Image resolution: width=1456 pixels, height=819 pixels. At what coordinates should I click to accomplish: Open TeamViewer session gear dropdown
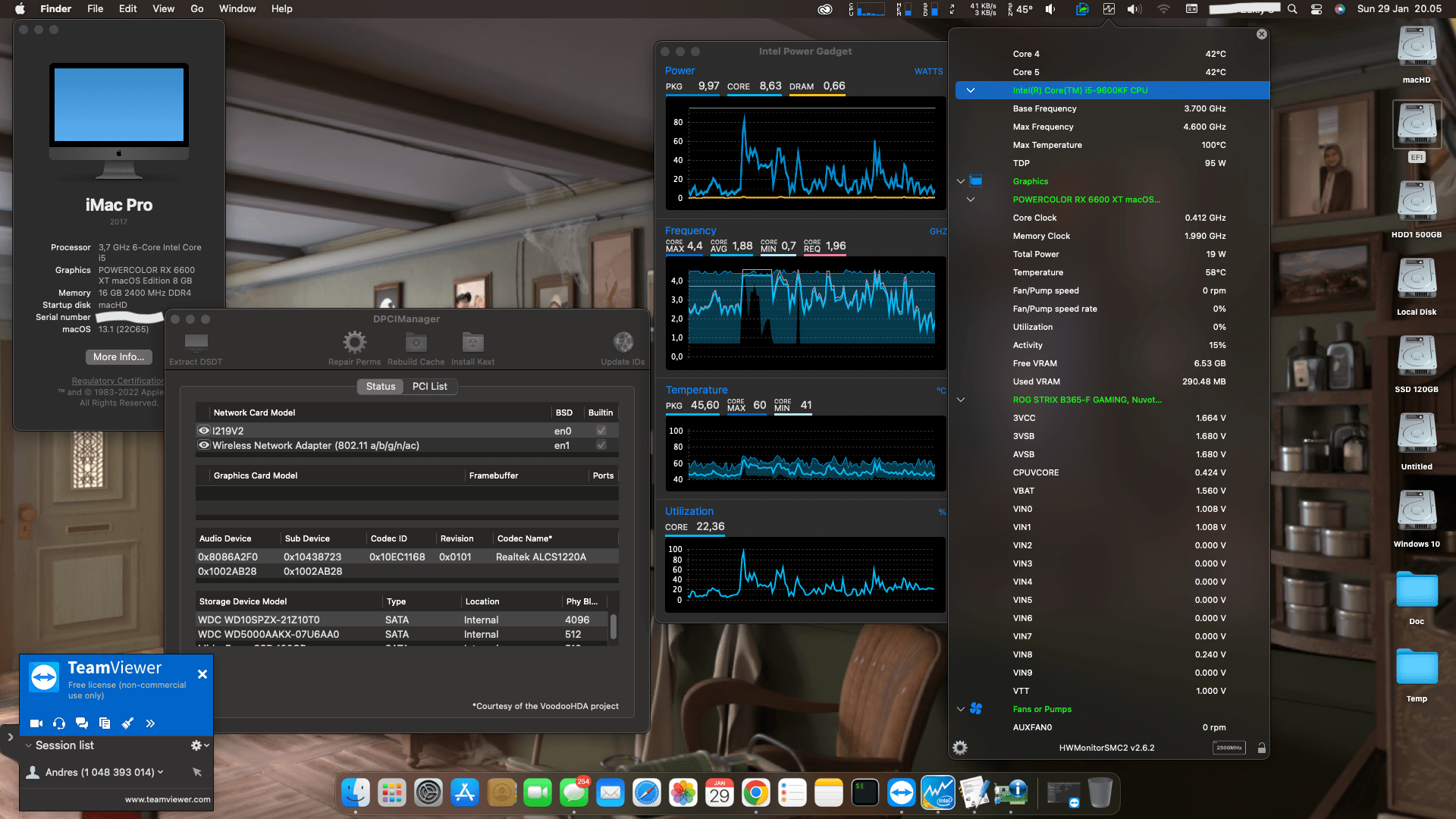pos(199,745)
